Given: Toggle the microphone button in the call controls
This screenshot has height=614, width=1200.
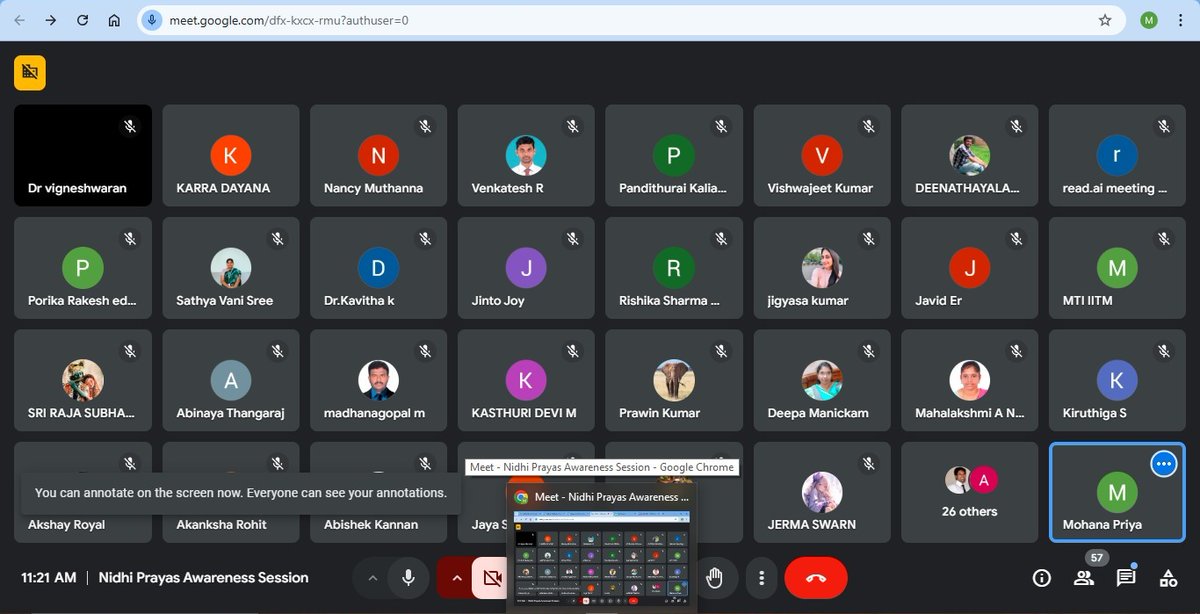Looking at the screenshot, I should click(x=408, y=578).
